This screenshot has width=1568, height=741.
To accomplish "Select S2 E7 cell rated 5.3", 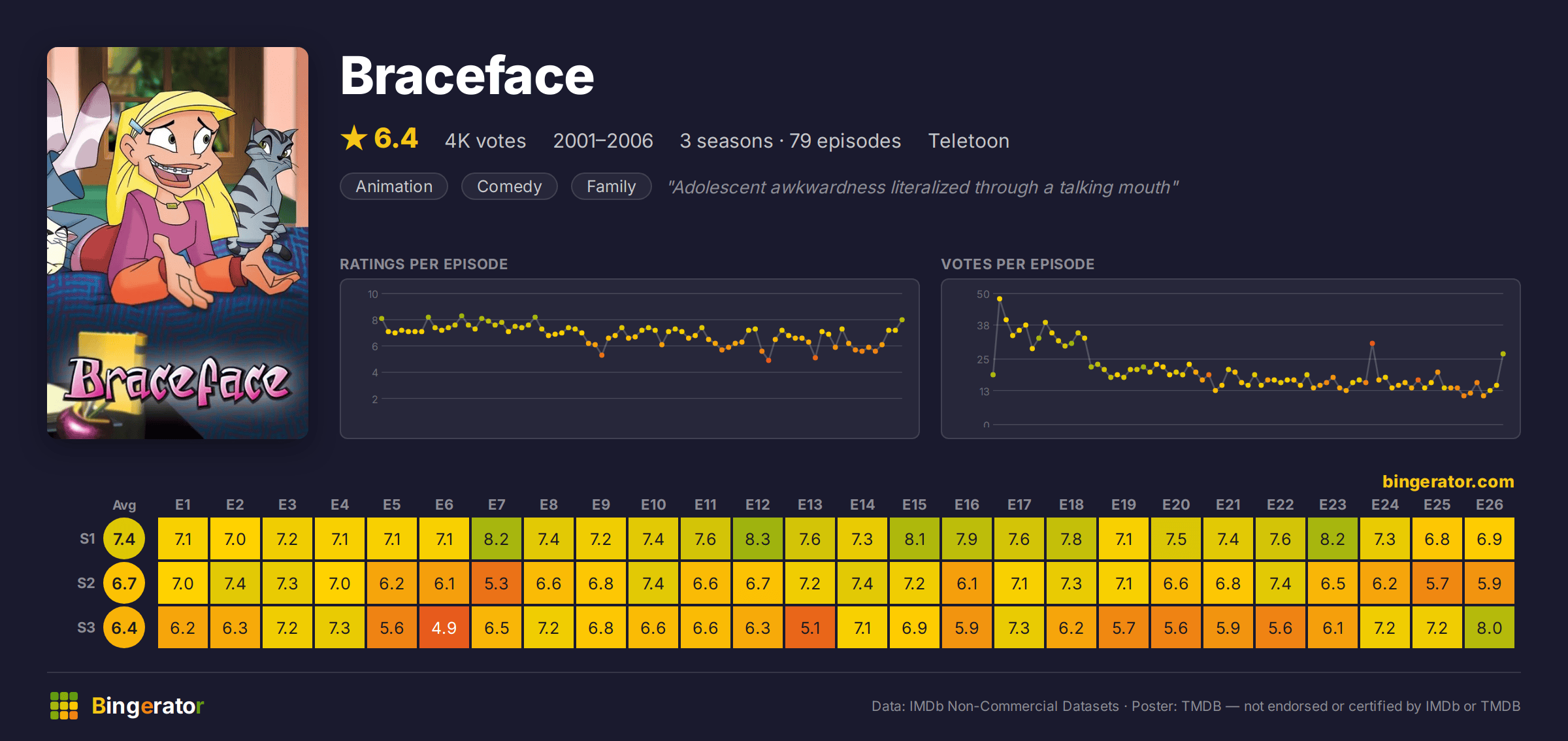I will [497, 584].
